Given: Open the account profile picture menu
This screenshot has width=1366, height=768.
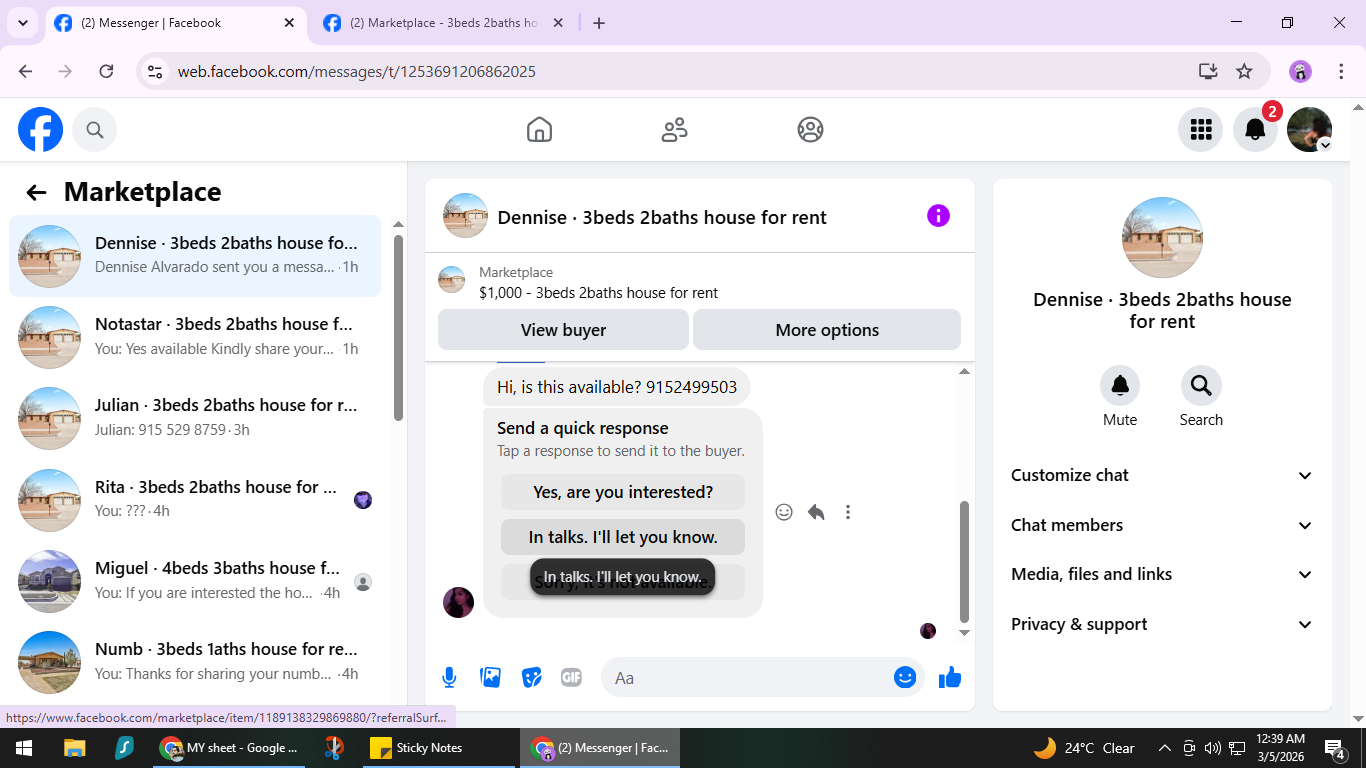Looking at the screenshot, I should [1309, 130].
